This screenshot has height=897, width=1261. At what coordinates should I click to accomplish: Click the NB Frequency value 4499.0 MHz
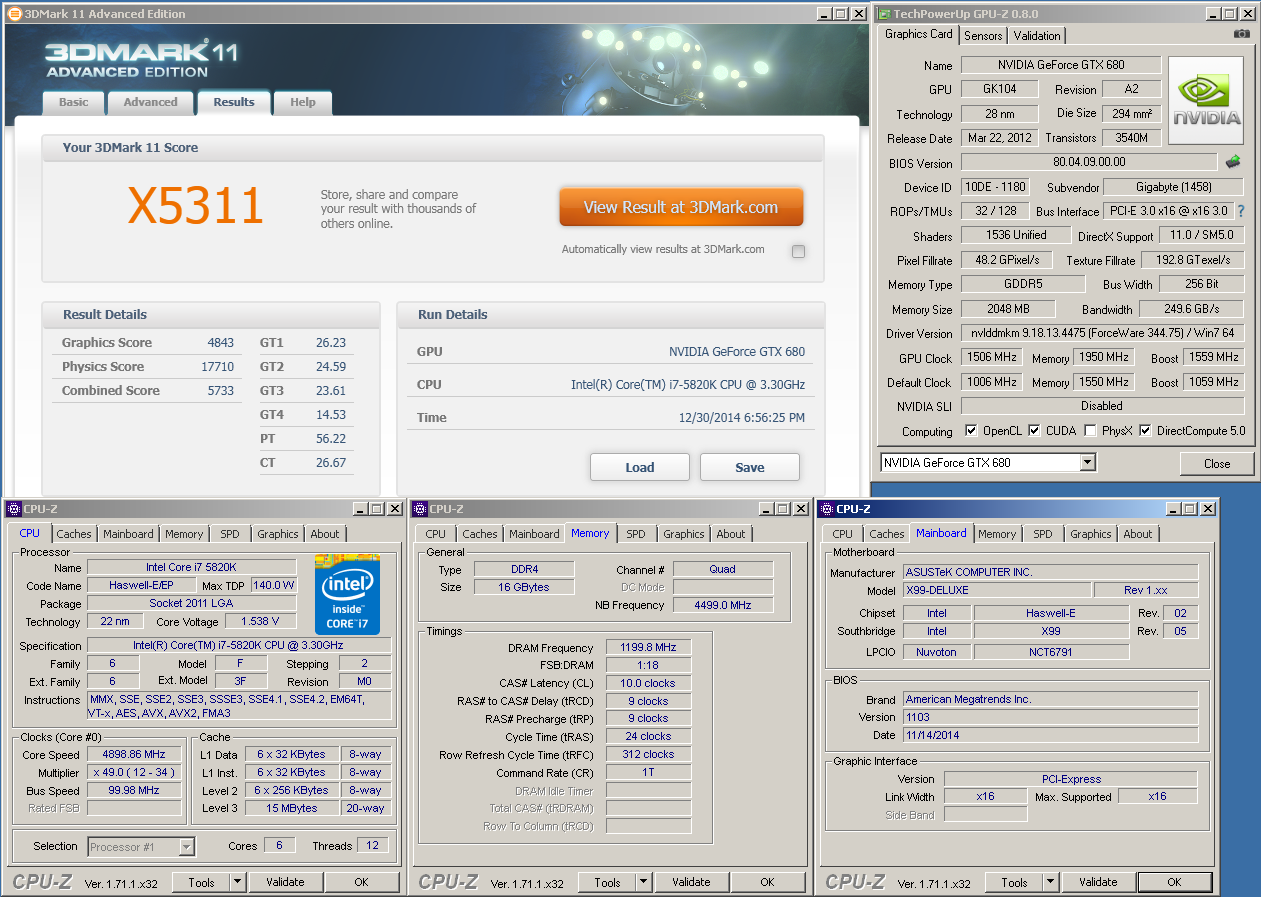pyautogui.click(x=722, y=605)
